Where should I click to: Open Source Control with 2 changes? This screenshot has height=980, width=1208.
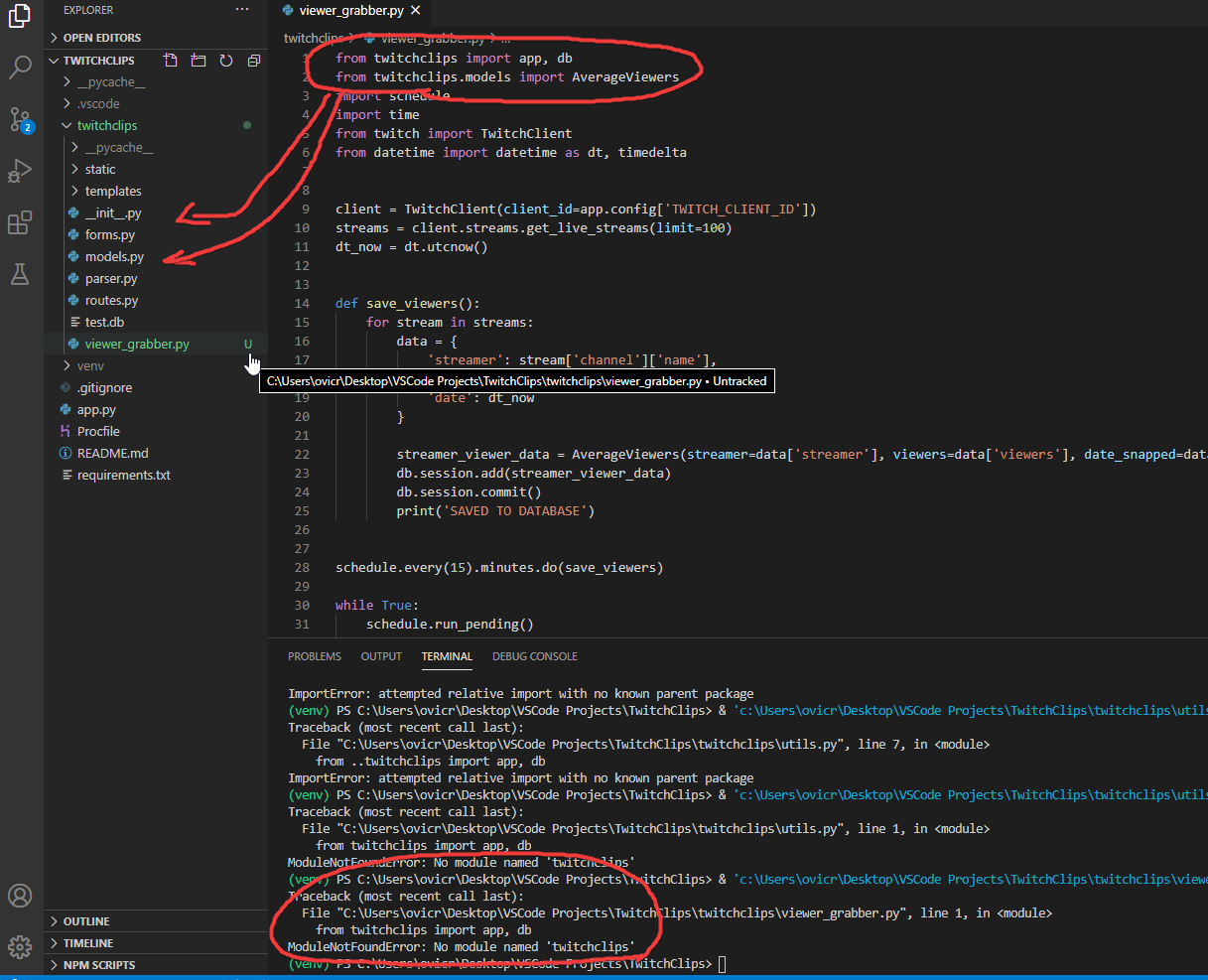tap(20, 120)
